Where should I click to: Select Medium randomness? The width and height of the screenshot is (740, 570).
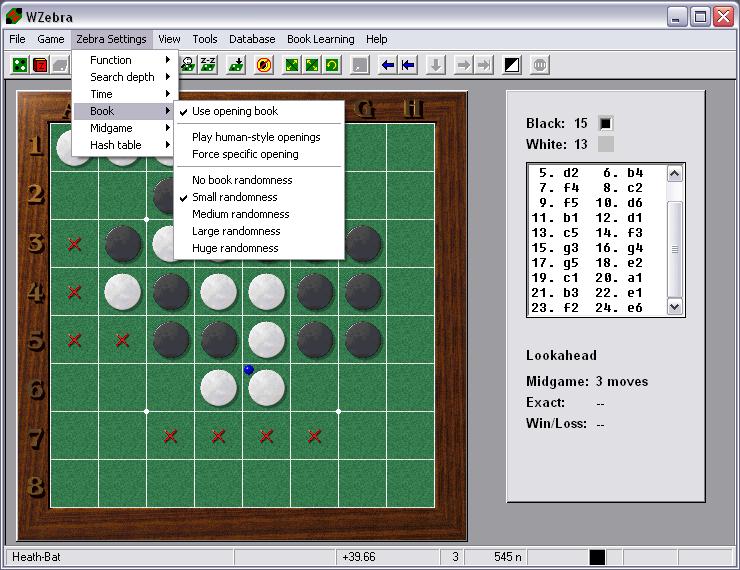tap(259, 214)
